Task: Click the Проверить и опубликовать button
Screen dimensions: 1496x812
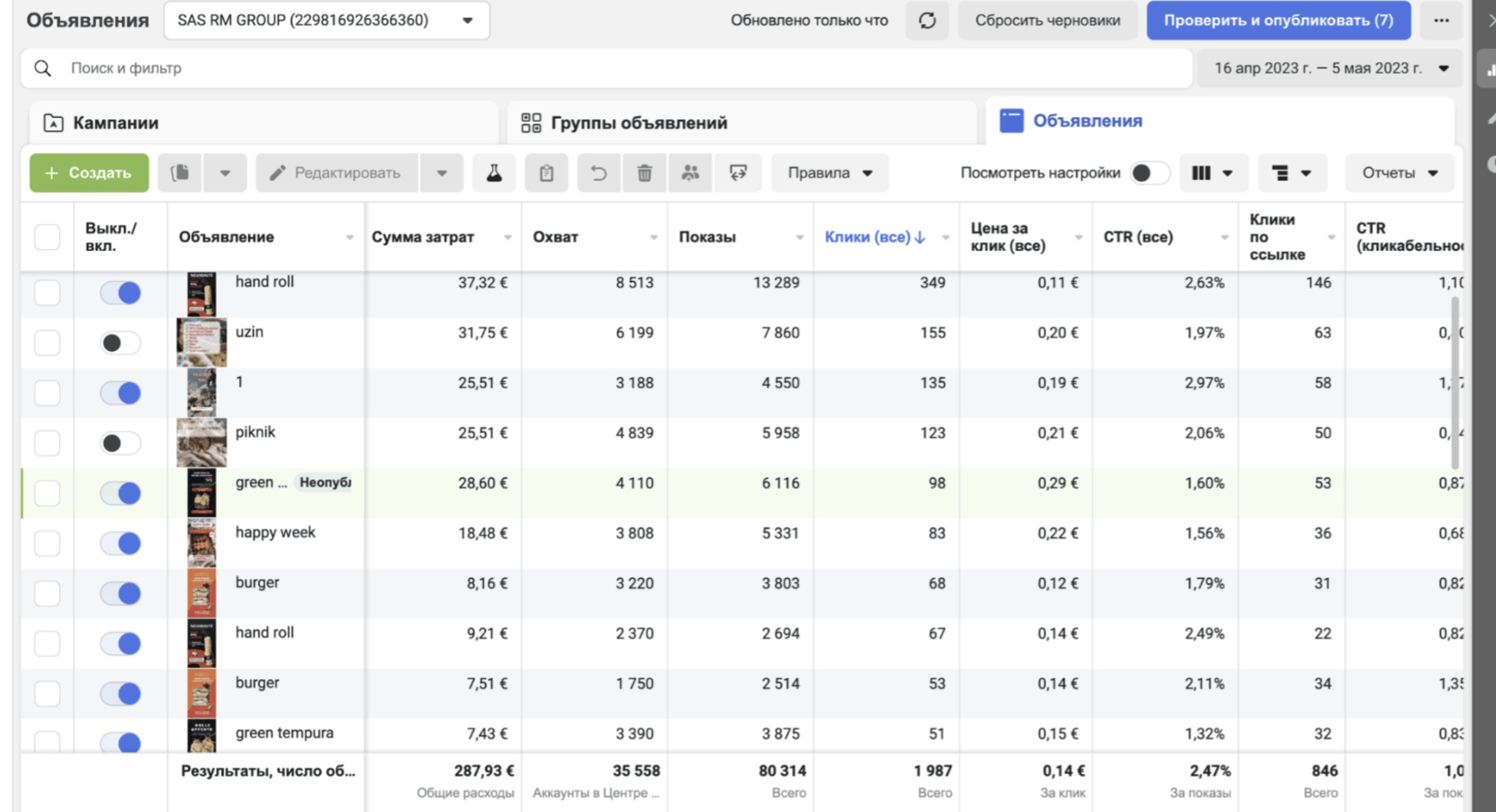Action: (1278, 20)
